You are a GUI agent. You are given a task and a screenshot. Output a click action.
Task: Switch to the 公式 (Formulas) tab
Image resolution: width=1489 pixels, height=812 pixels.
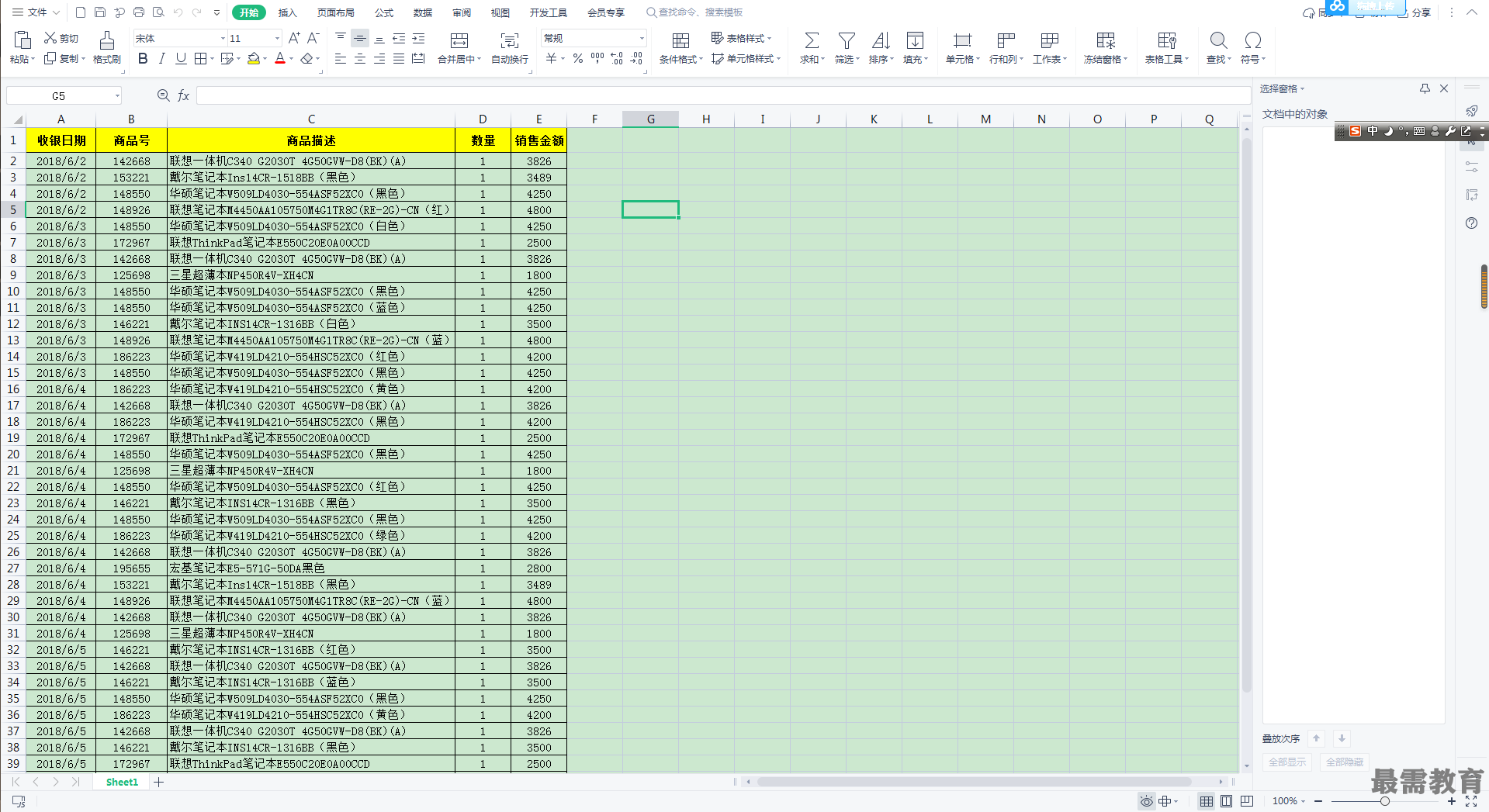coord(384,12)
